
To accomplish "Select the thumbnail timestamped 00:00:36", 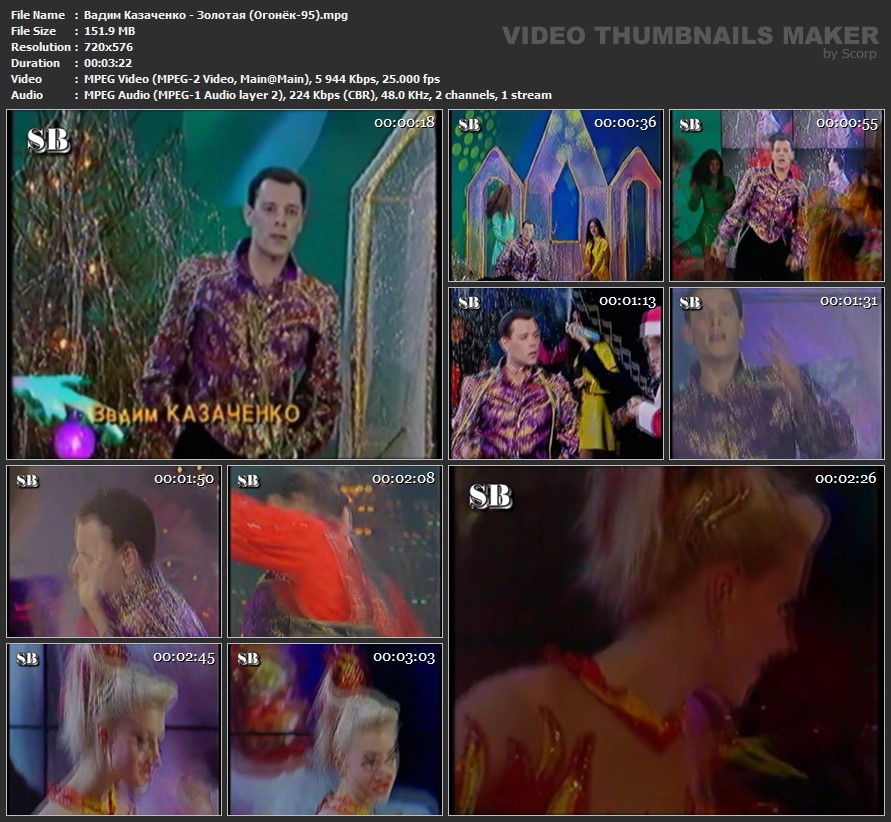I will click(x=555, y=196).
